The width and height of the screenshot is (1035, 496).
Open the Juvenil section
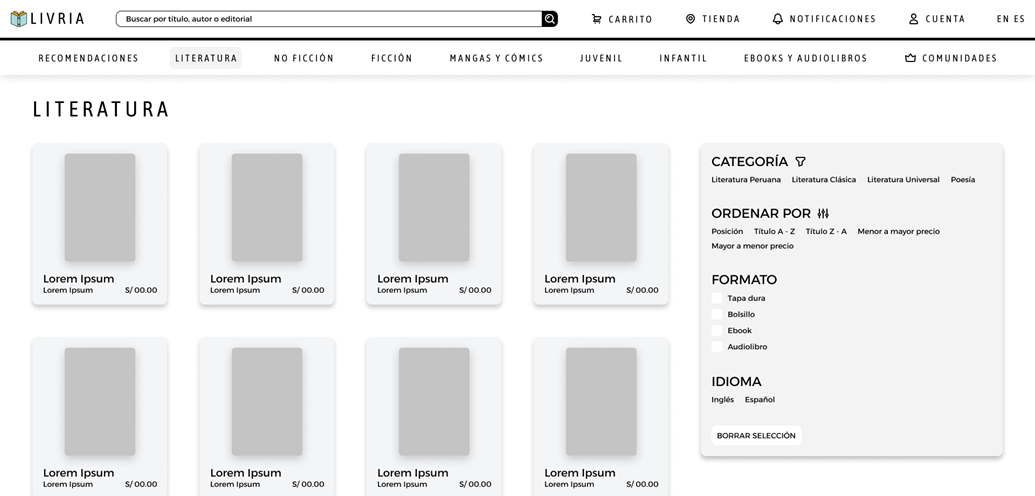point(601,58)
